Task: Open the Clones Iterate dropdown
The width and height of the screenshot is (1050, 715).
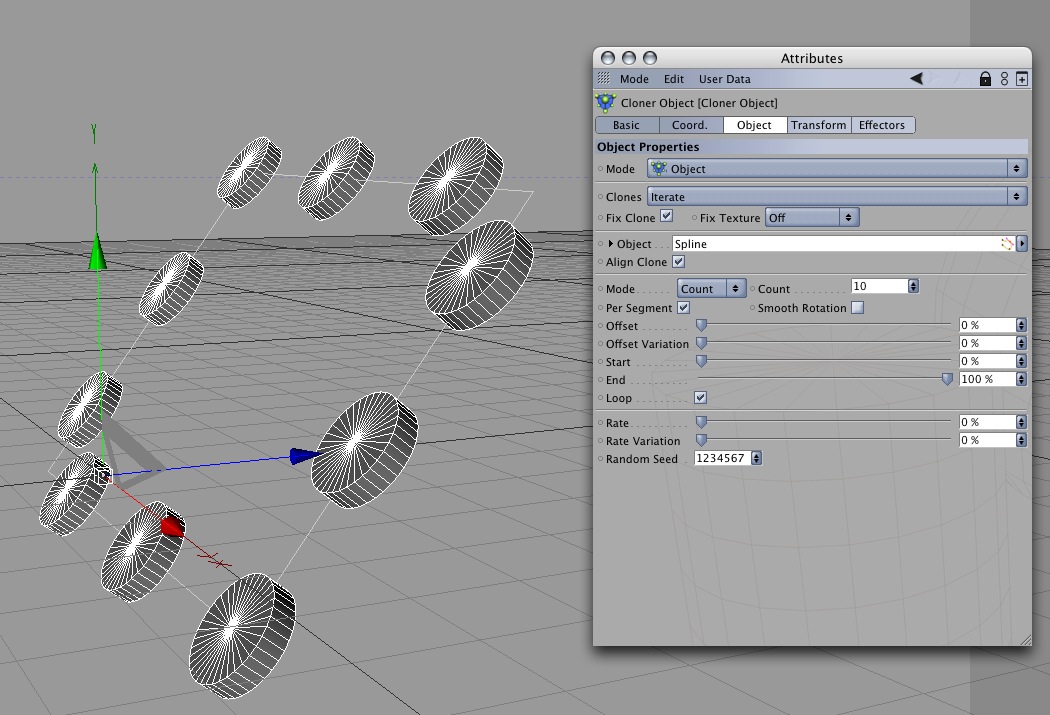Action: 837,197
